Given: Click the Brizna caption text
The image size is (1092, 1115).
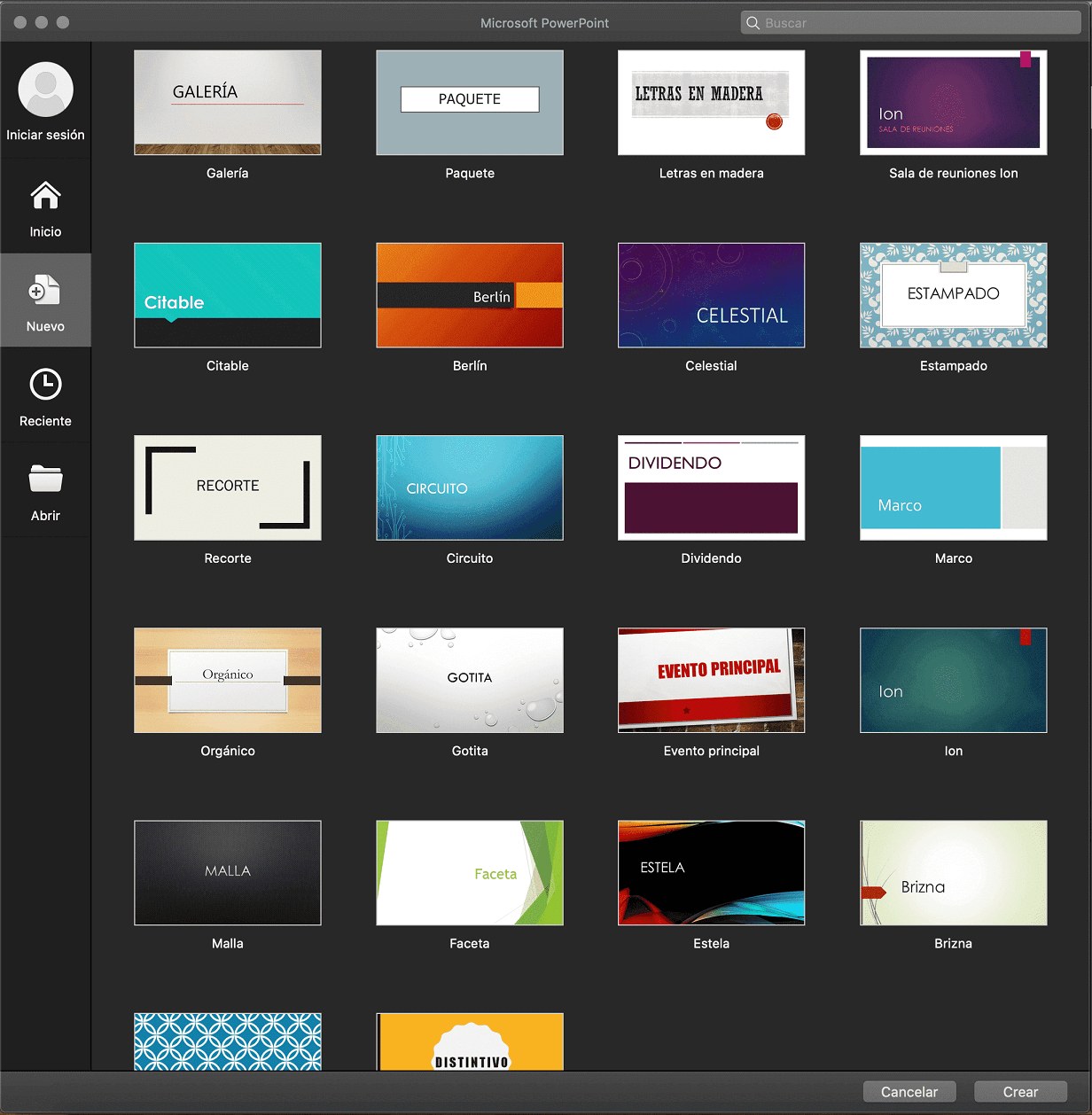Looking at the screenshot, I should pos(954,943).
